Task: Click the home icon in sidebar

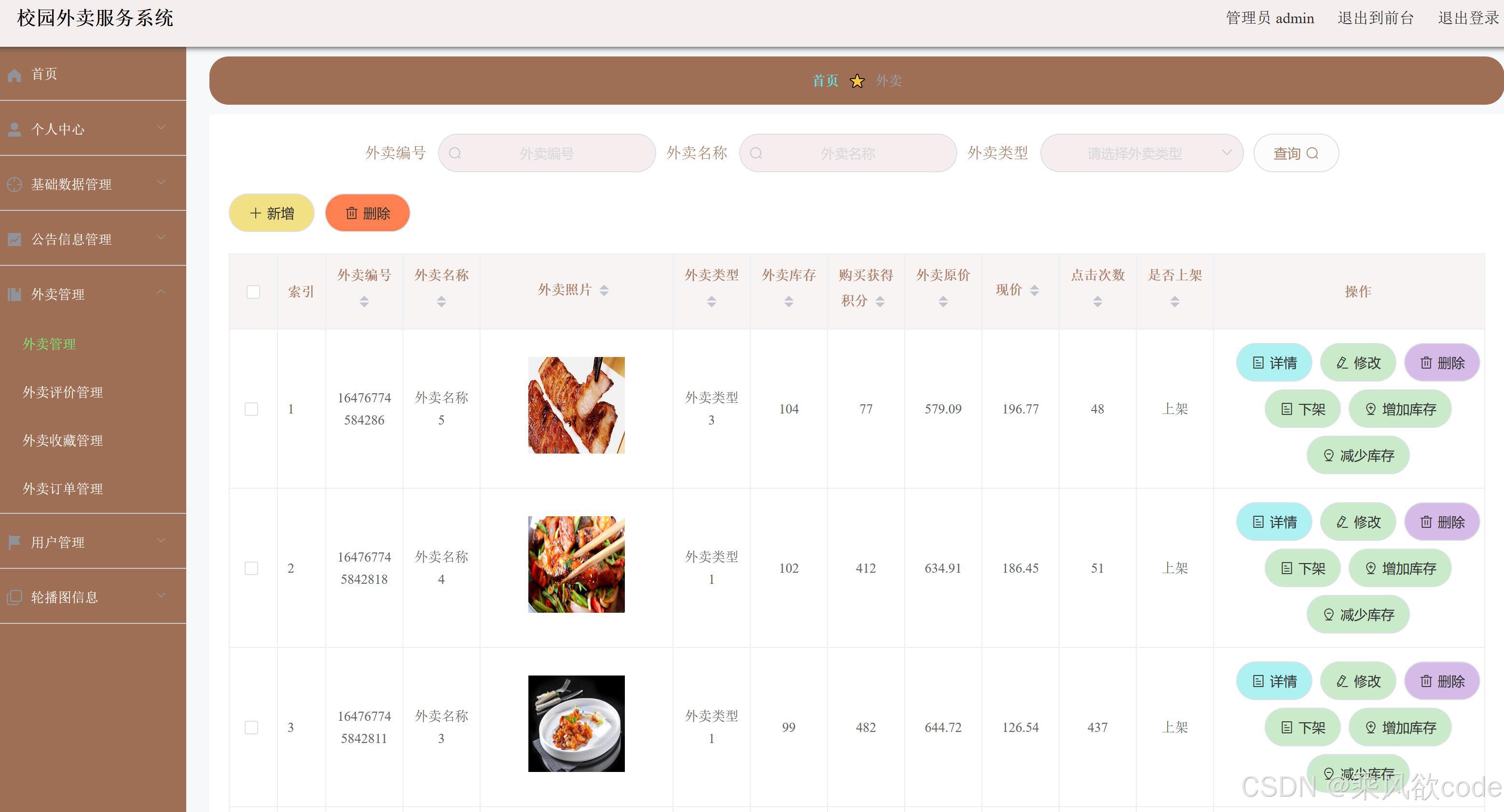Action: point(14,75)
